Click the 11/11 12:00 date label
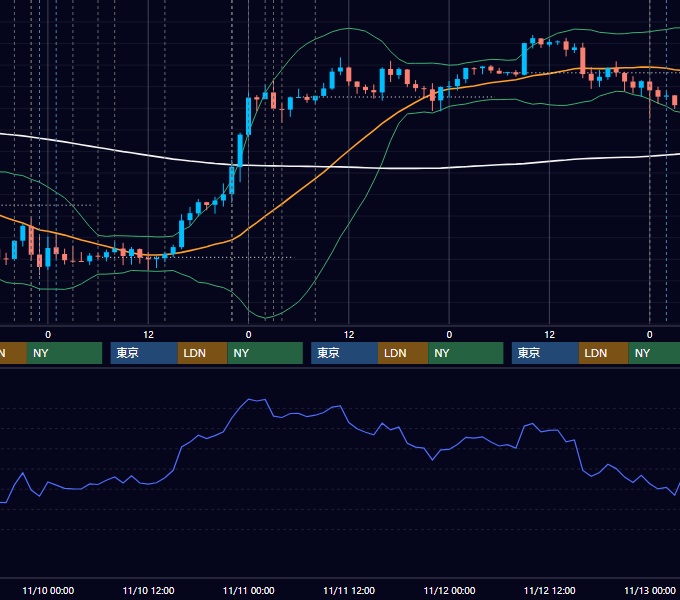The image size is (680, 600). [349, 590]
